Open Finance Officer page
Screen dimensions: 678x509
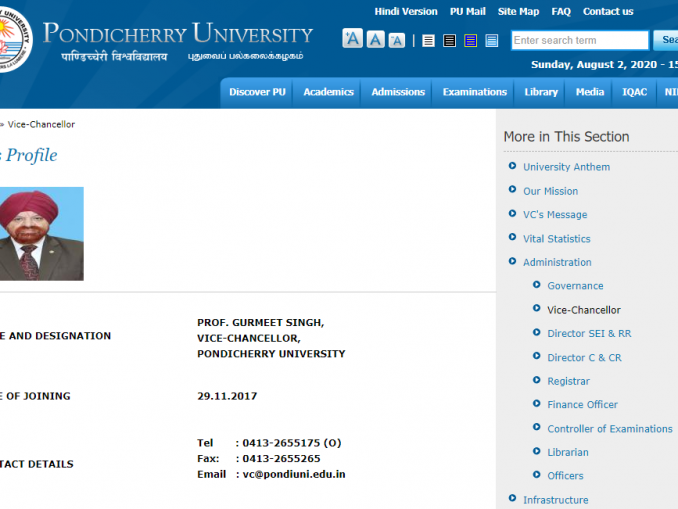click(x=582, y=404)
